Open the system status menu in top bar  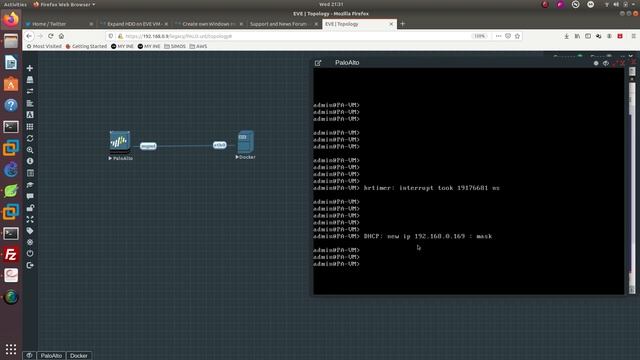[x=620, y=4]
